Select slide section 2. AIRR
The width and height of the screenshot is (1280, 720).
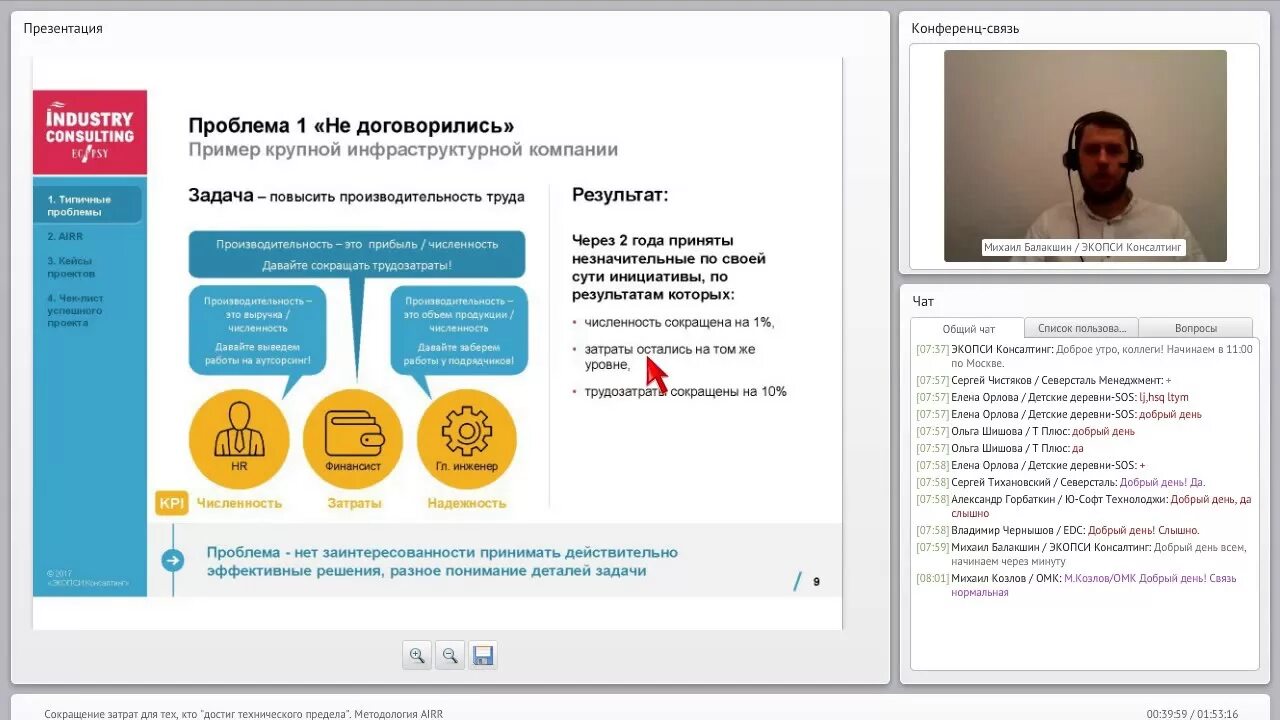click(65, 237)
